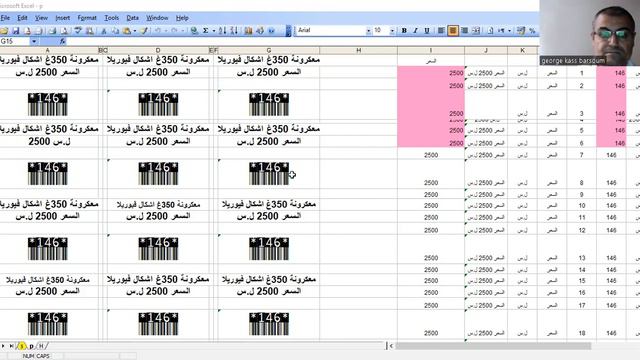This screenshot has width=640, height=360.
Task: Open the Redo history dropdown arrow
Action: 182,31
